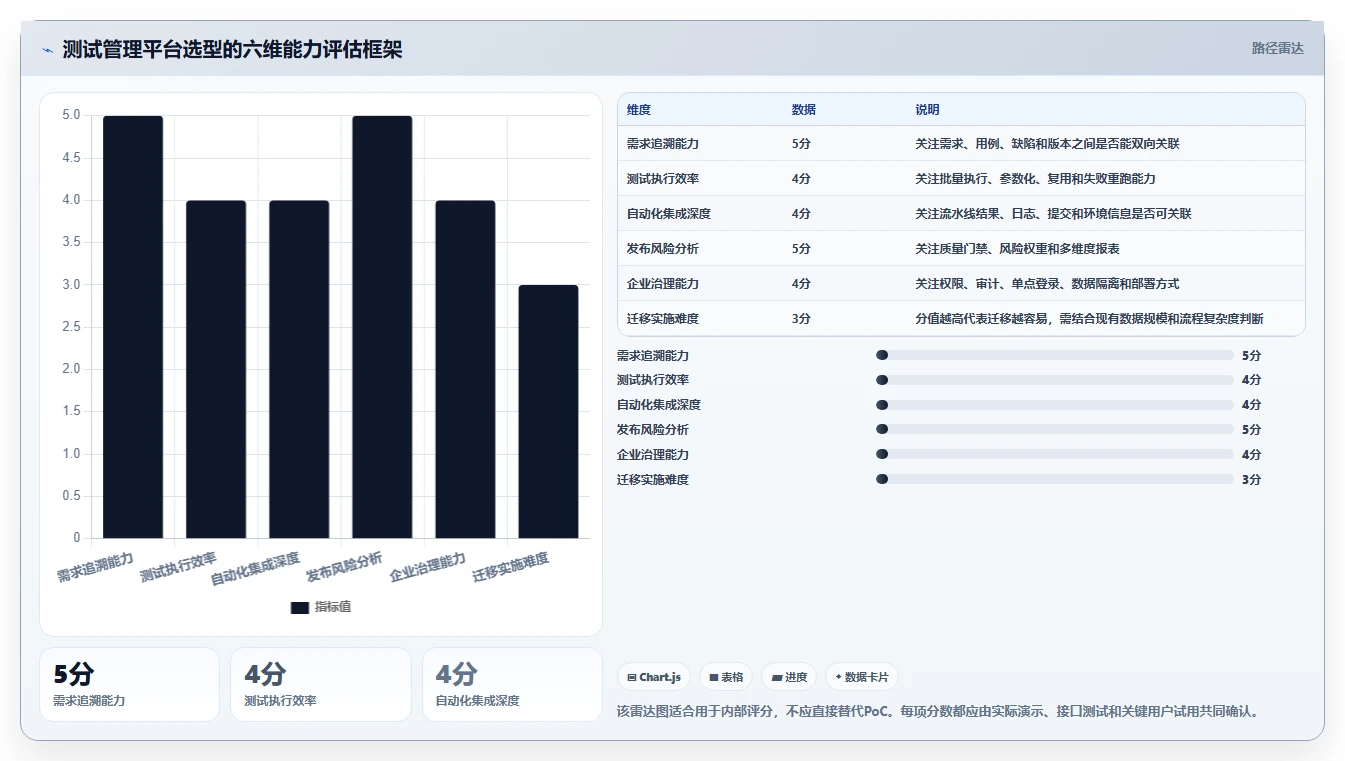This screenshot has height=761, width=1345.
Task: Open the Chart.js chip
Action: [x=654, y=677]
